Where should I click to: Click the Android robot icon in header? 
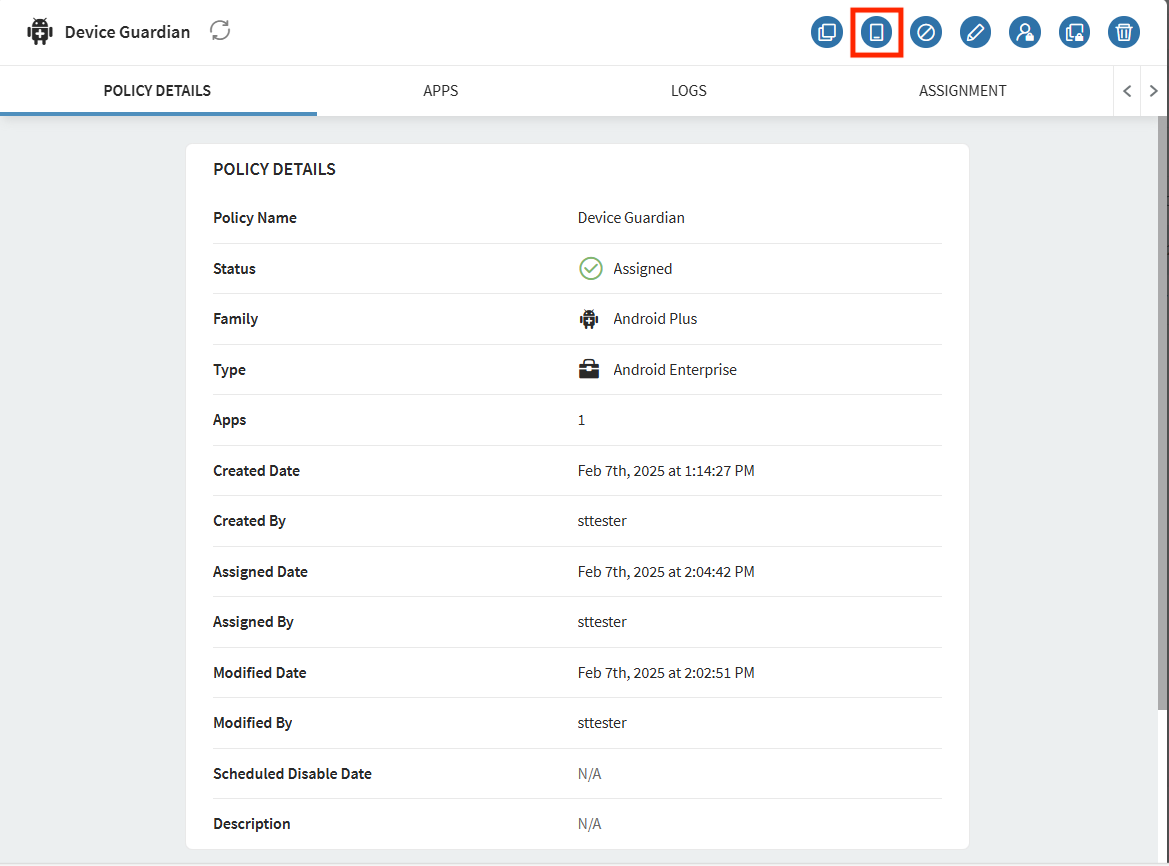click(x=40, y=32)
